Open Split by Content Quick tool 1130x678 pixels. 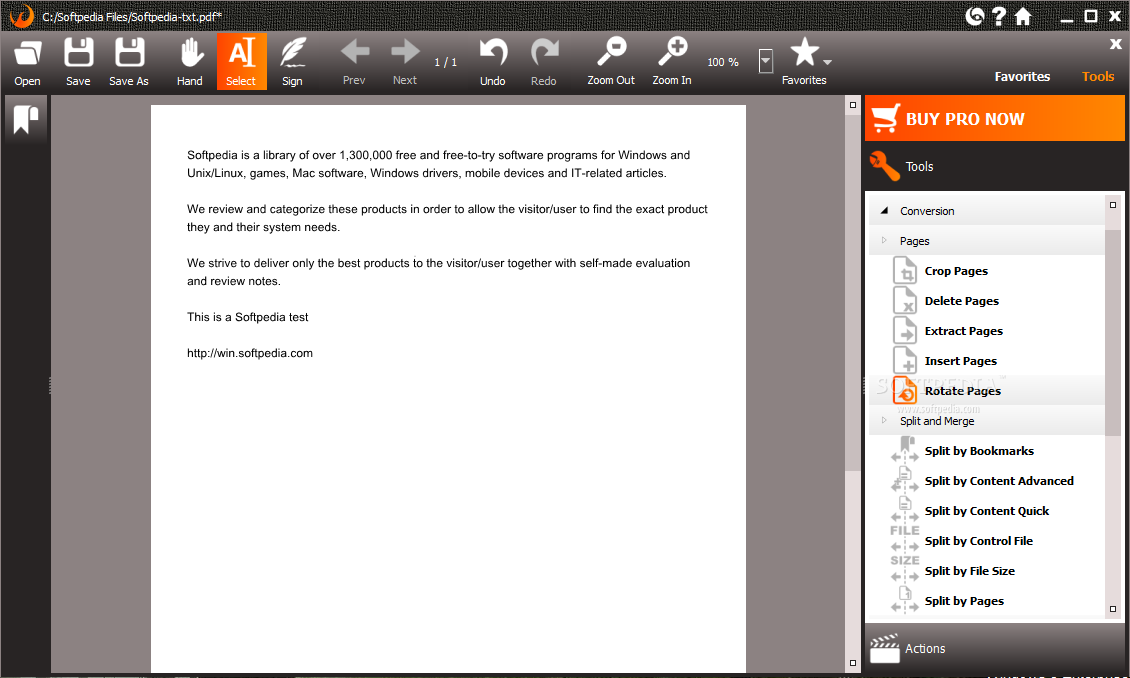pos(986,511)
